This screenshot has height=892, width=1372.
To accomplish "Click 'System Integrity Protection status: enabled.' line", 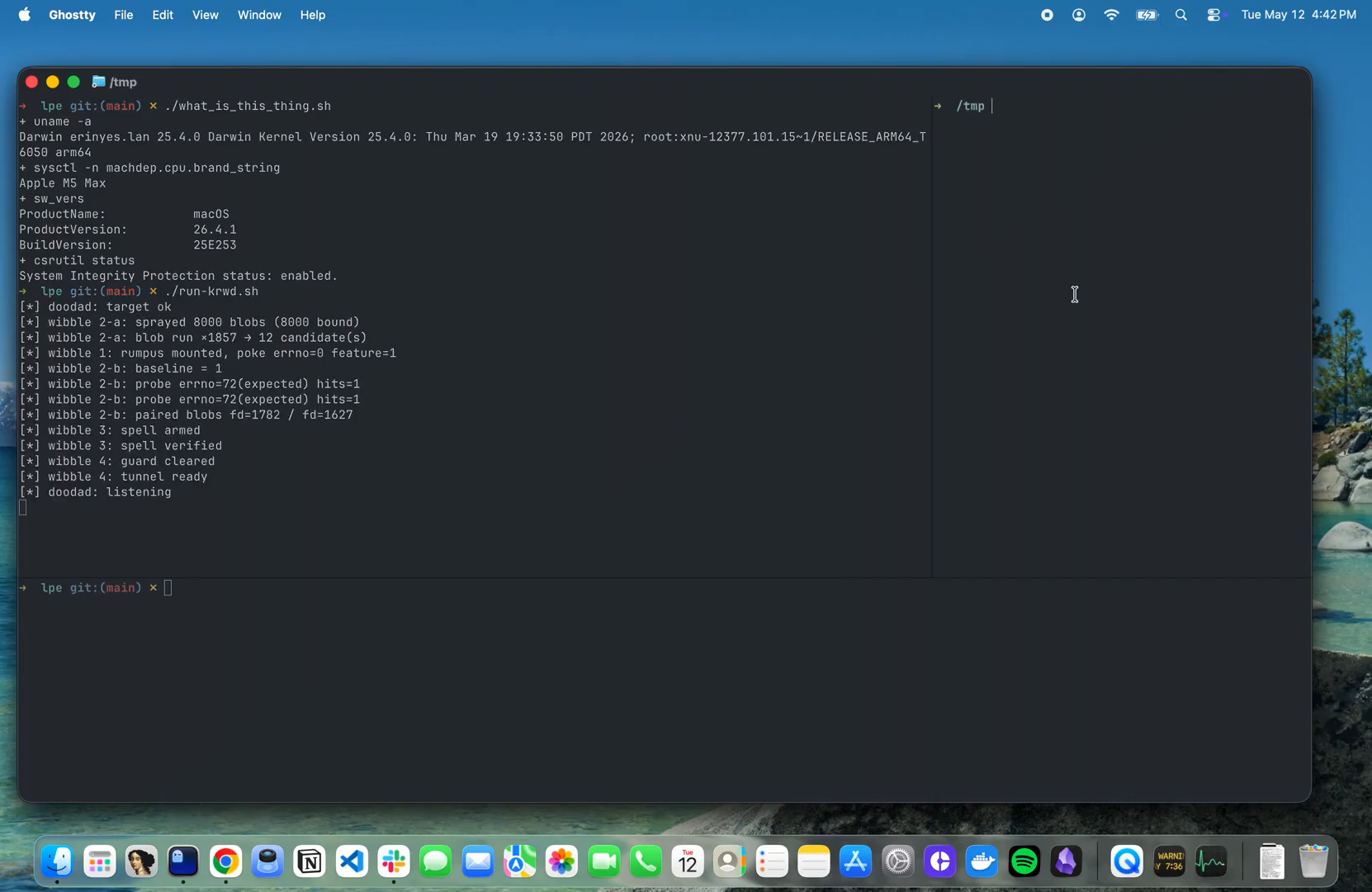I will (x=178, y=276).
